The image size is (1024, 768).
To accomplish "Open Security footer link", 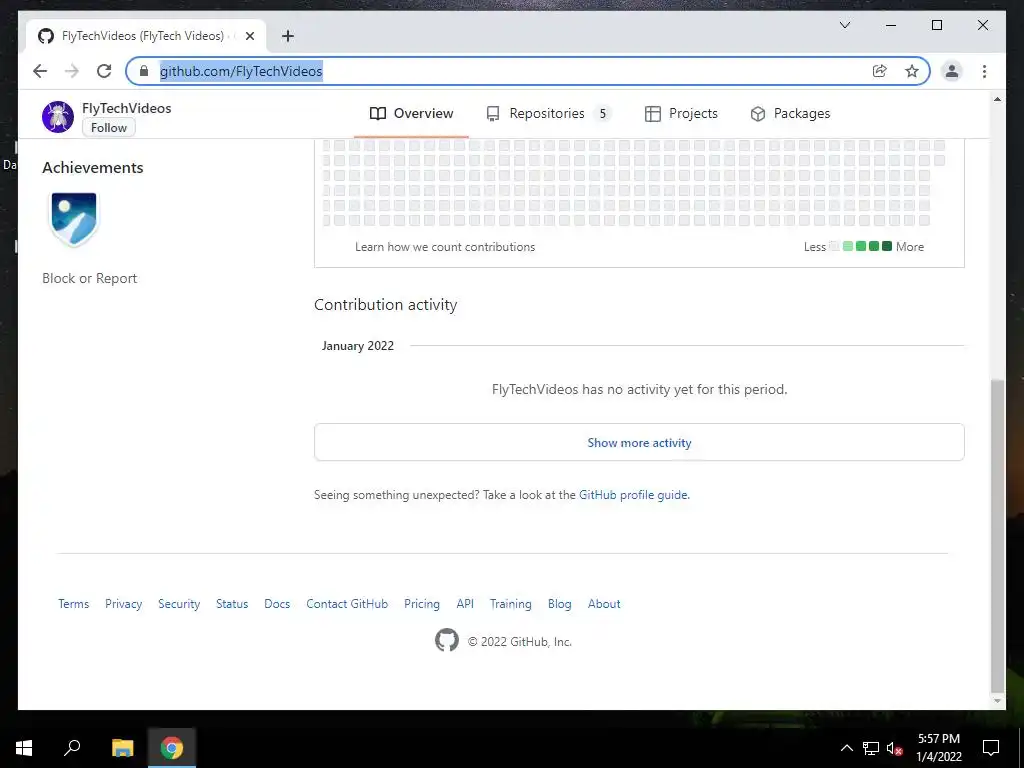I will click(179, 604).
